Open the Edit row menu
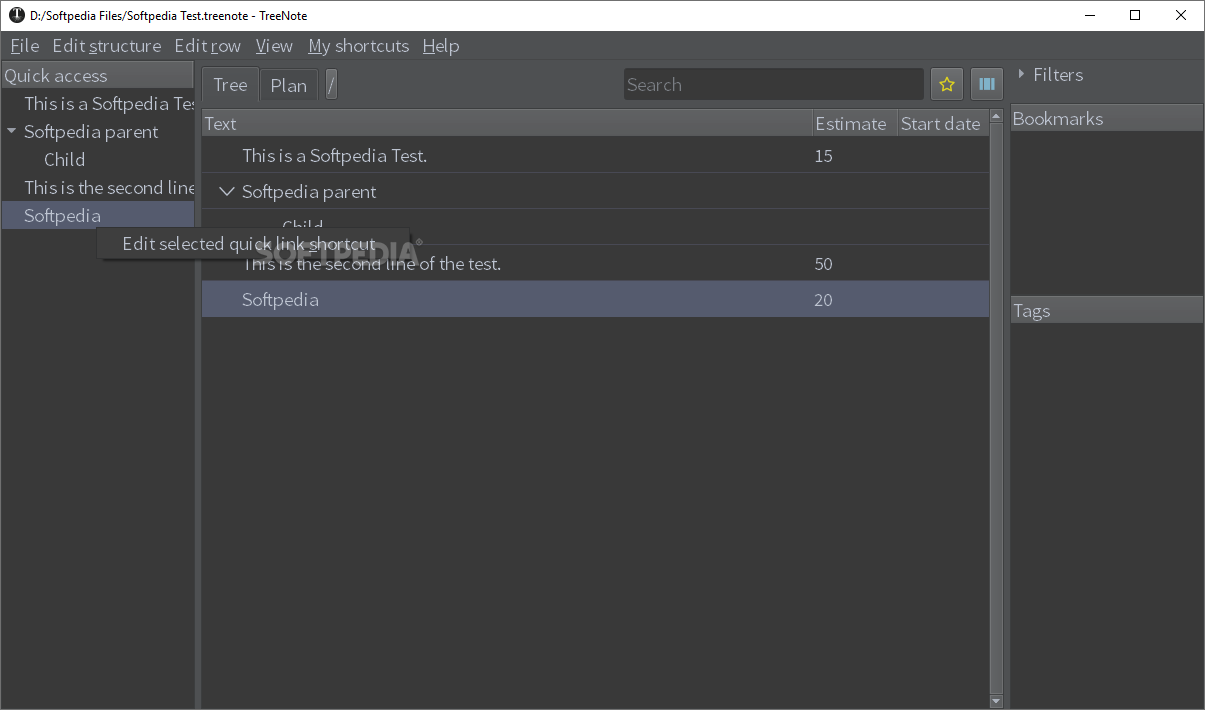This screenshot has height=710, width=1205. click(x=208, y=46)
